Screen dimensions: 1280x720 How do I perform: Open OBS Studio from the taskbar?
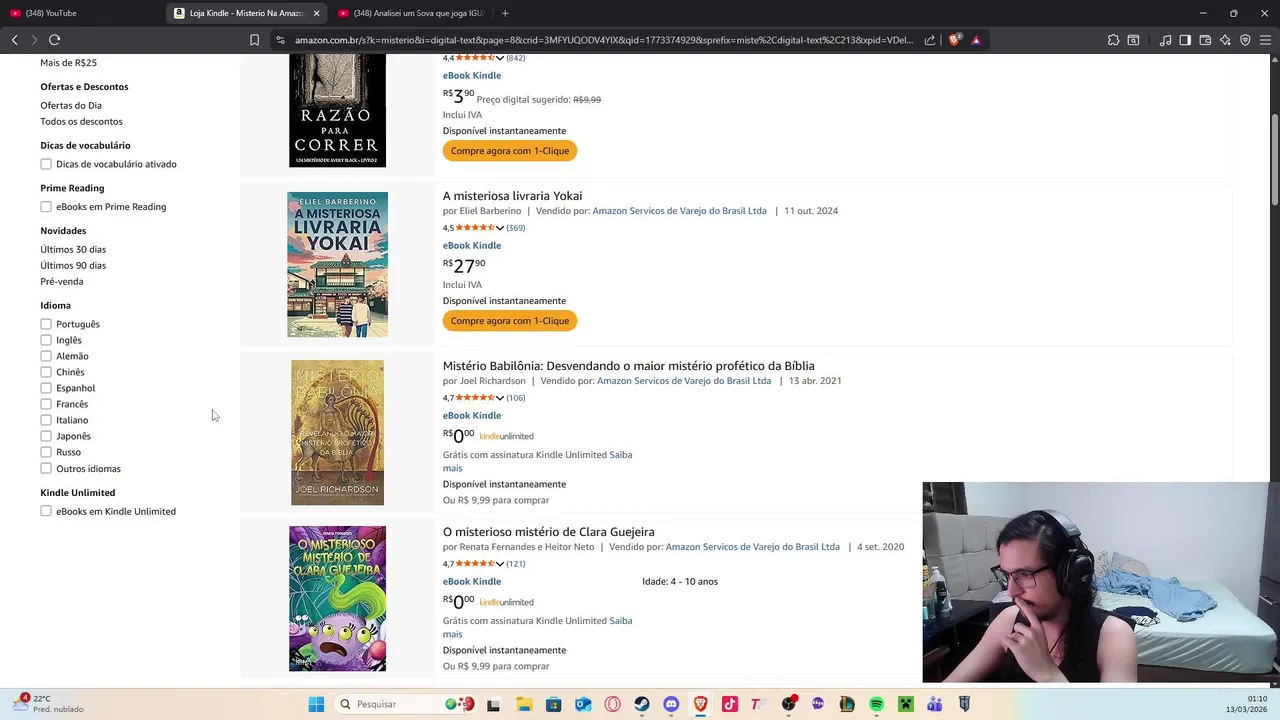(x=789, y=704)
